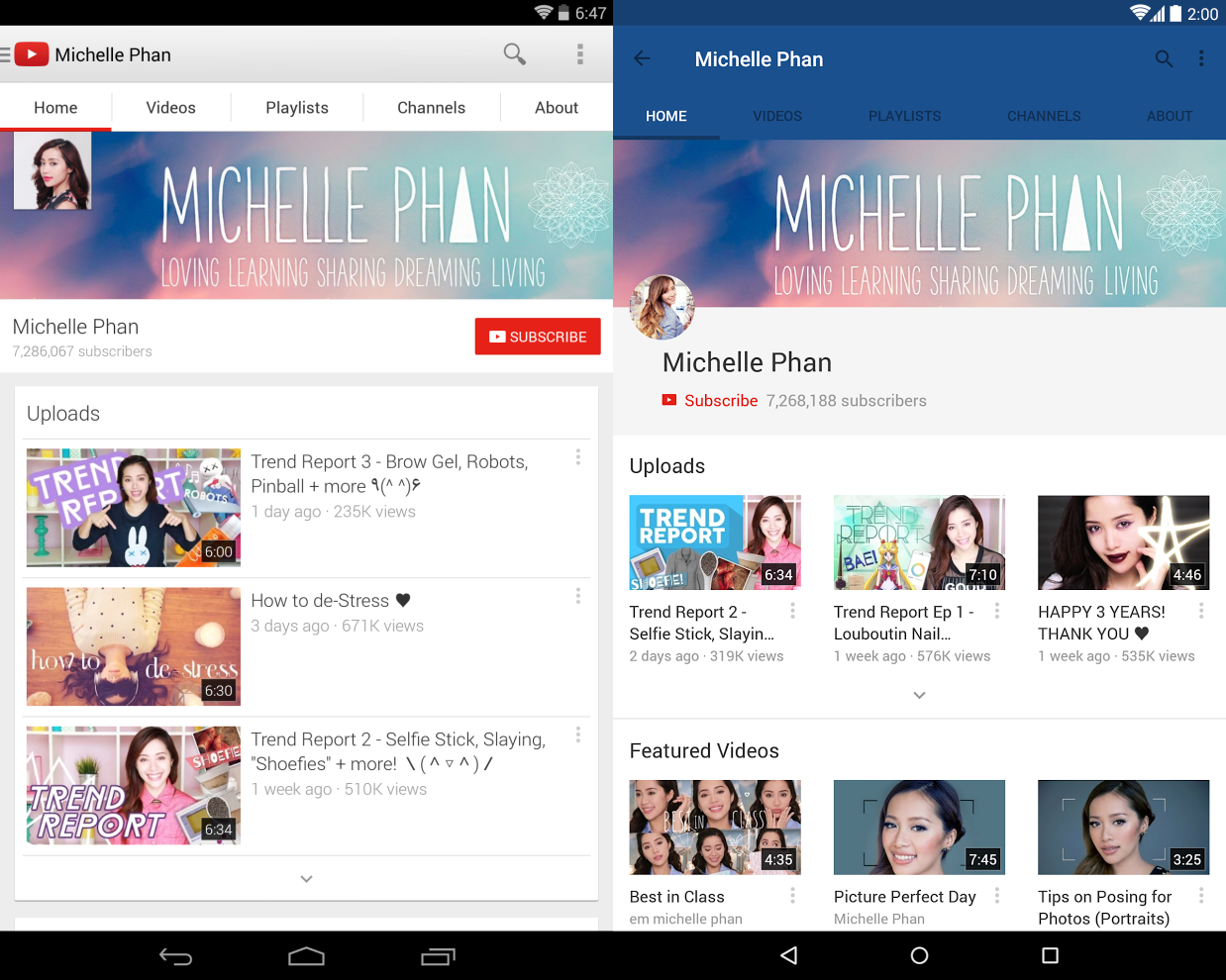The height and width of the screenshot is (980, 1226).
Task: Open title "Tips on Posing for Photos (Portraits)"
Action: 1105,908
